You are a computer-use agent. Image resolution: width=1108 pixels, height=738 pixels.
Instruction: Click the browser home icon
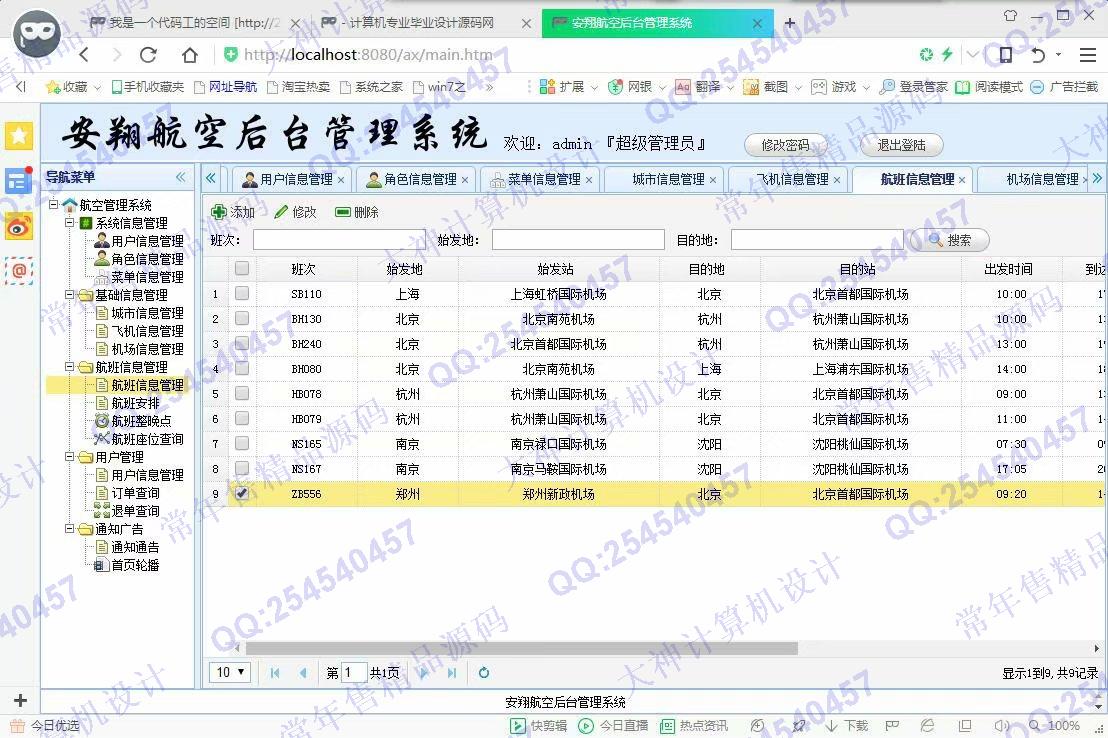click(190, 55)
